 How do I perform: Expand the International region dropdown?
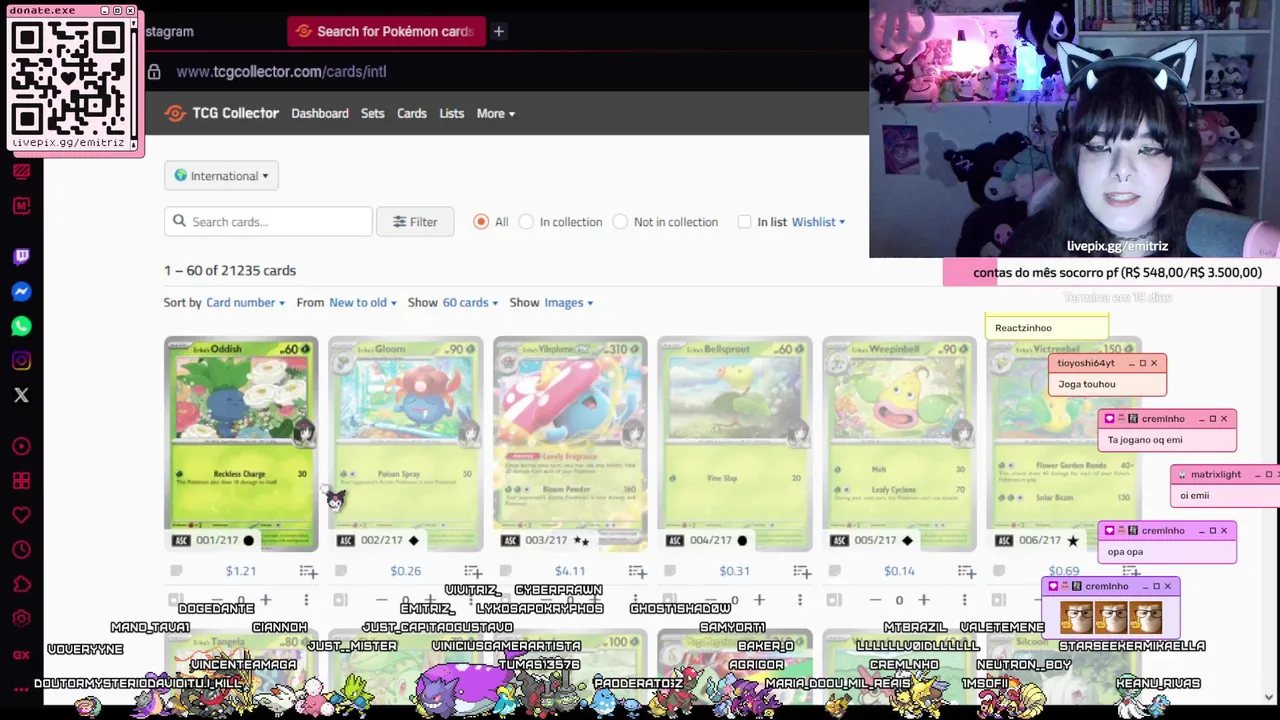pyautogui.click(x=221, y=175)
